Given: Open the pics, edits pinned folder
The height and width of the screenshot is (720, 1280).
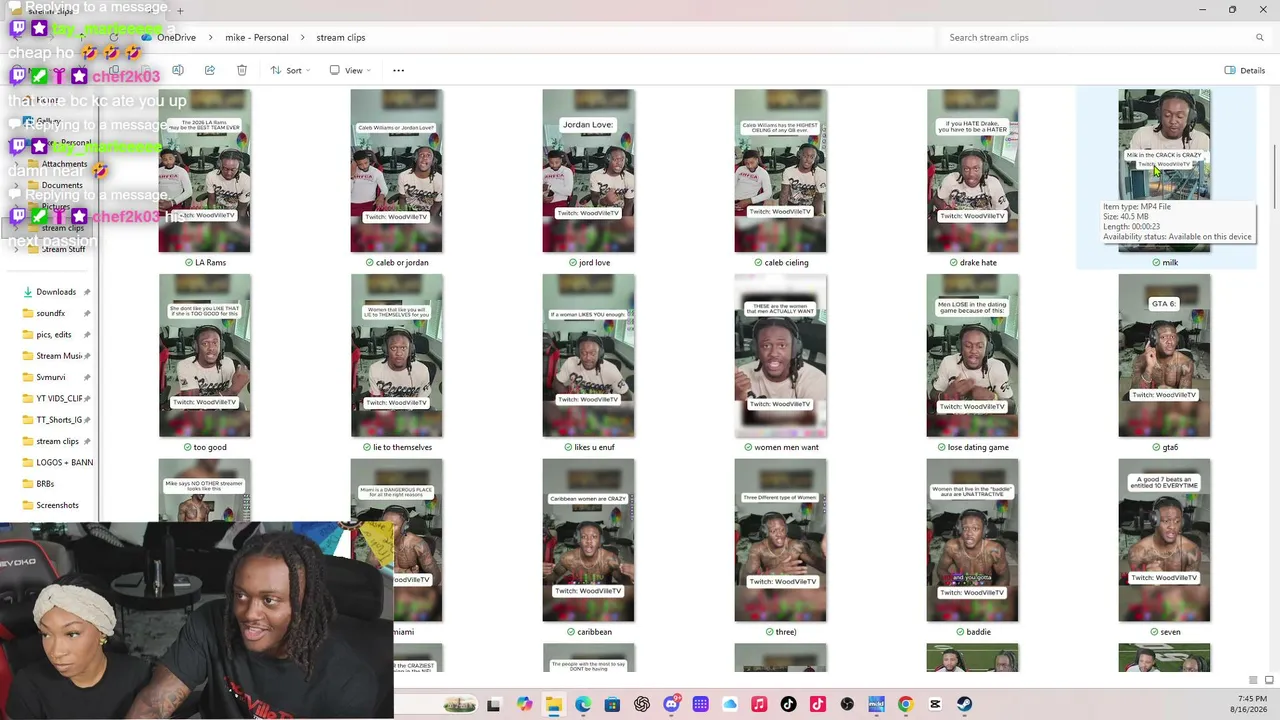Looking at the screenshot, I should tap(54, 335).
